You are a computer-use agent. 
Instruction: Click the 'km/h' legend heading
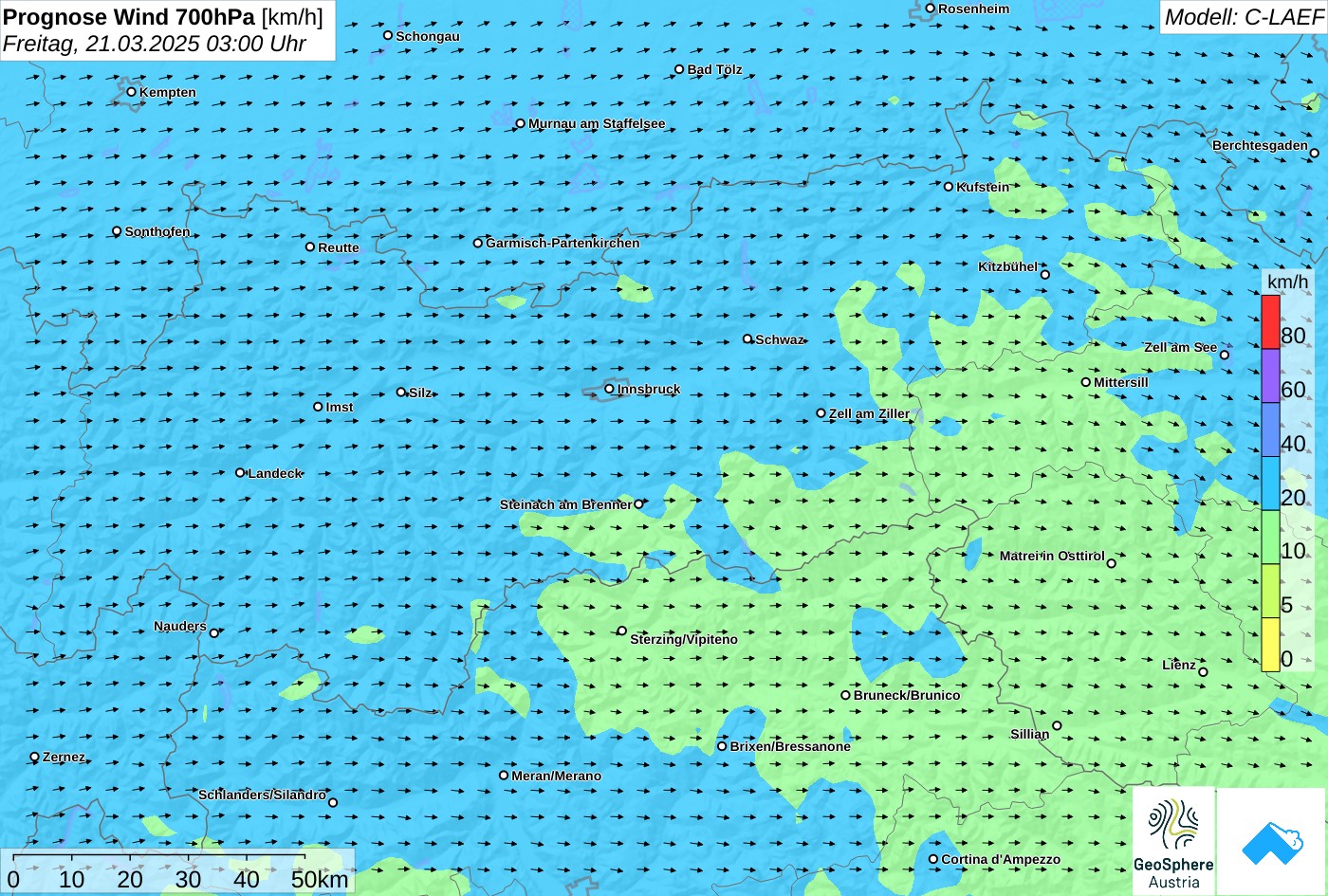coord(1287,283)
